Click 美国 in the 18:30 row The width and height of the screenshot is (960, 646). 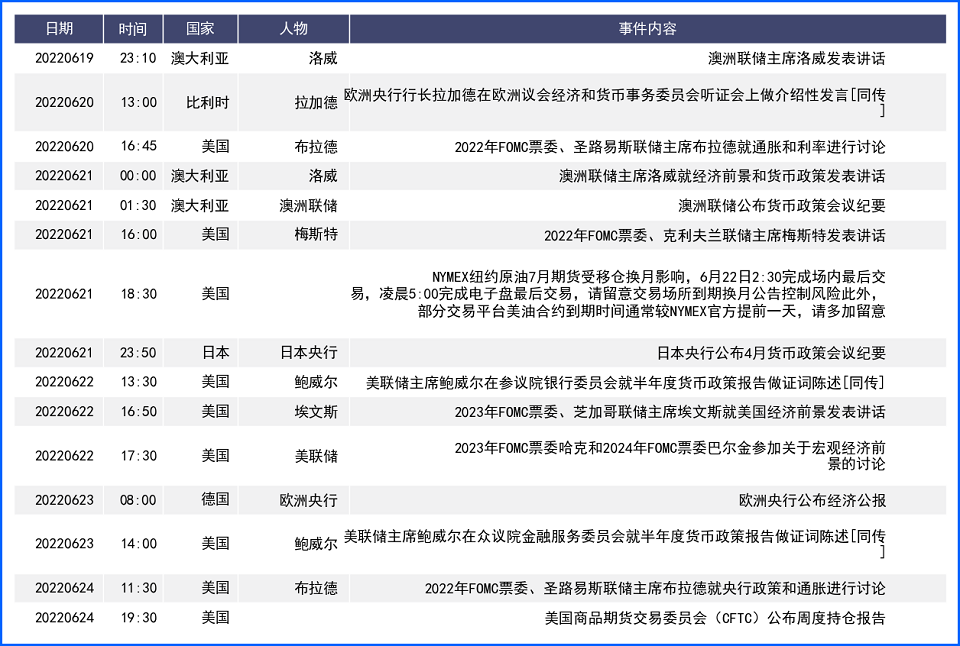(x=216, y=294)
